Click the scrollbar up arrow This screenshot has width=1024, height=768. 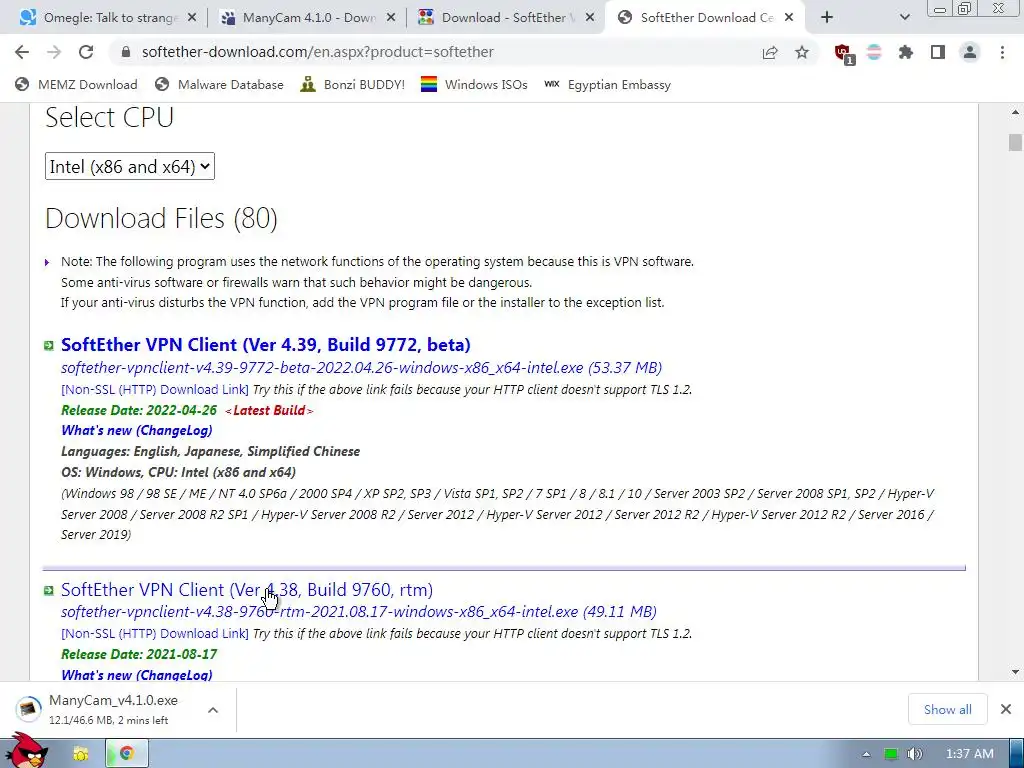(x=1015, y=112)
